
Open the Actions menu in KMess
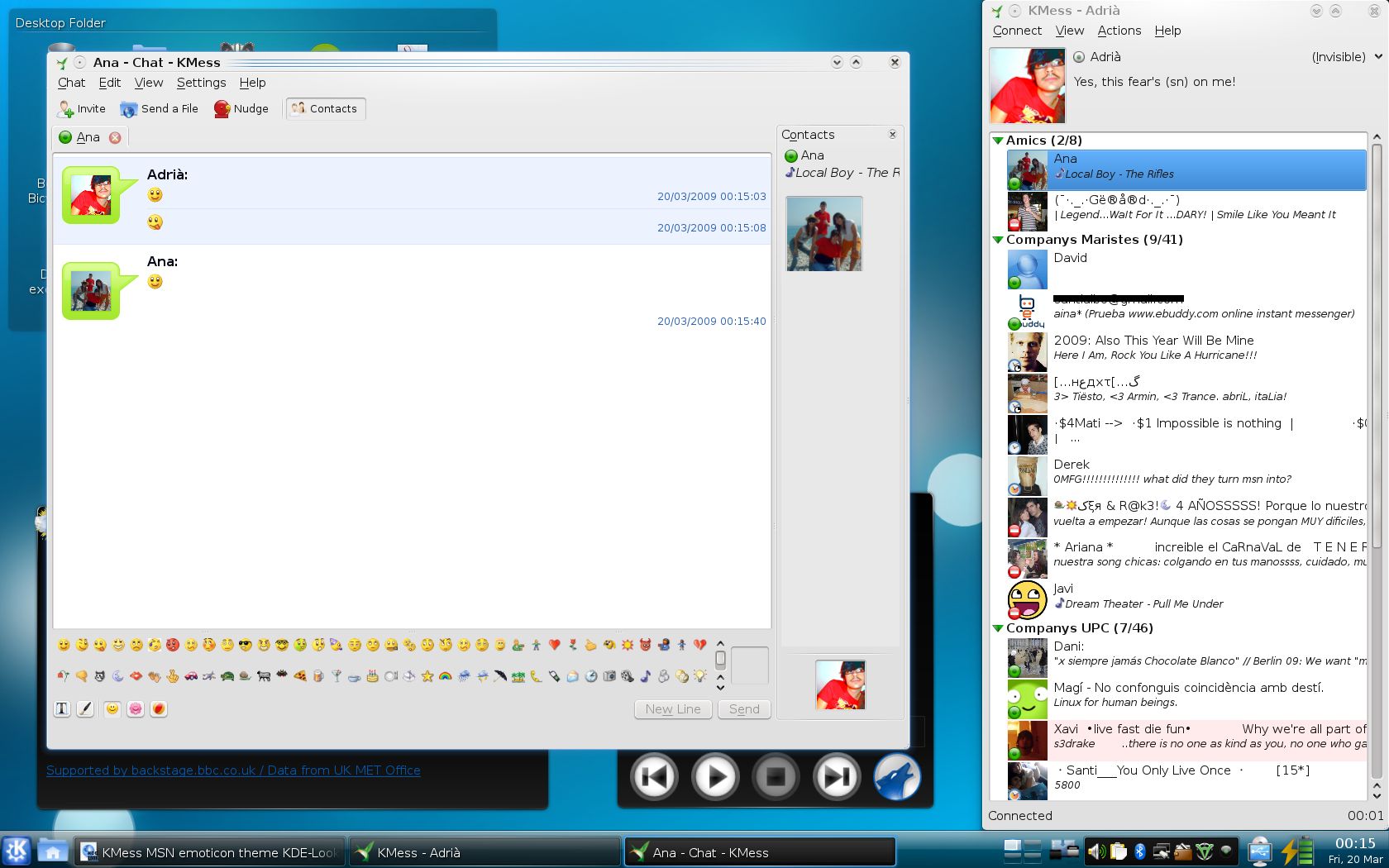click(1119, 31)
